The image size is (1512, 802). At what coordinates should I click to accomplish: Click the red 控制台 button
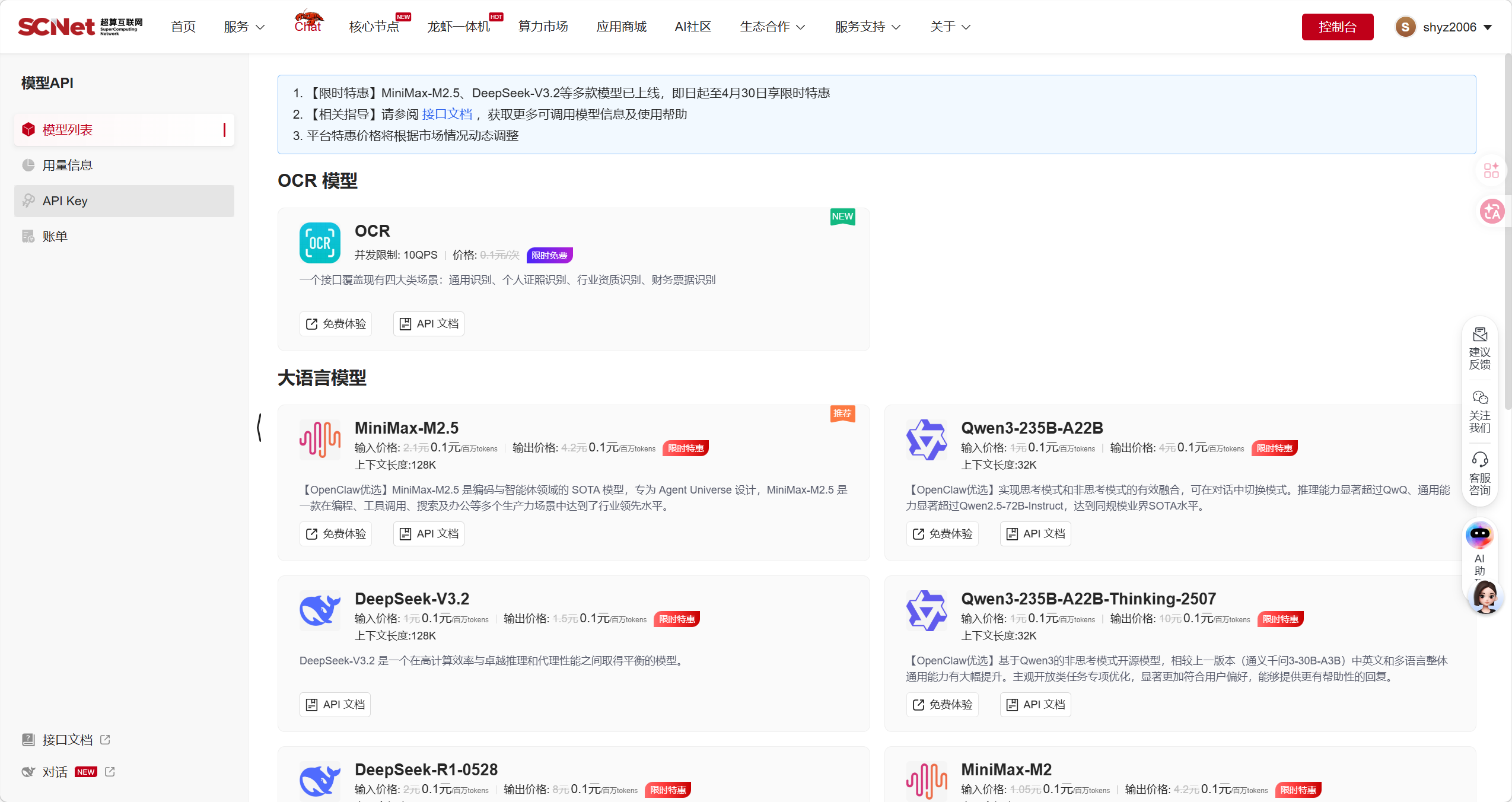(x=1337, y=27)
